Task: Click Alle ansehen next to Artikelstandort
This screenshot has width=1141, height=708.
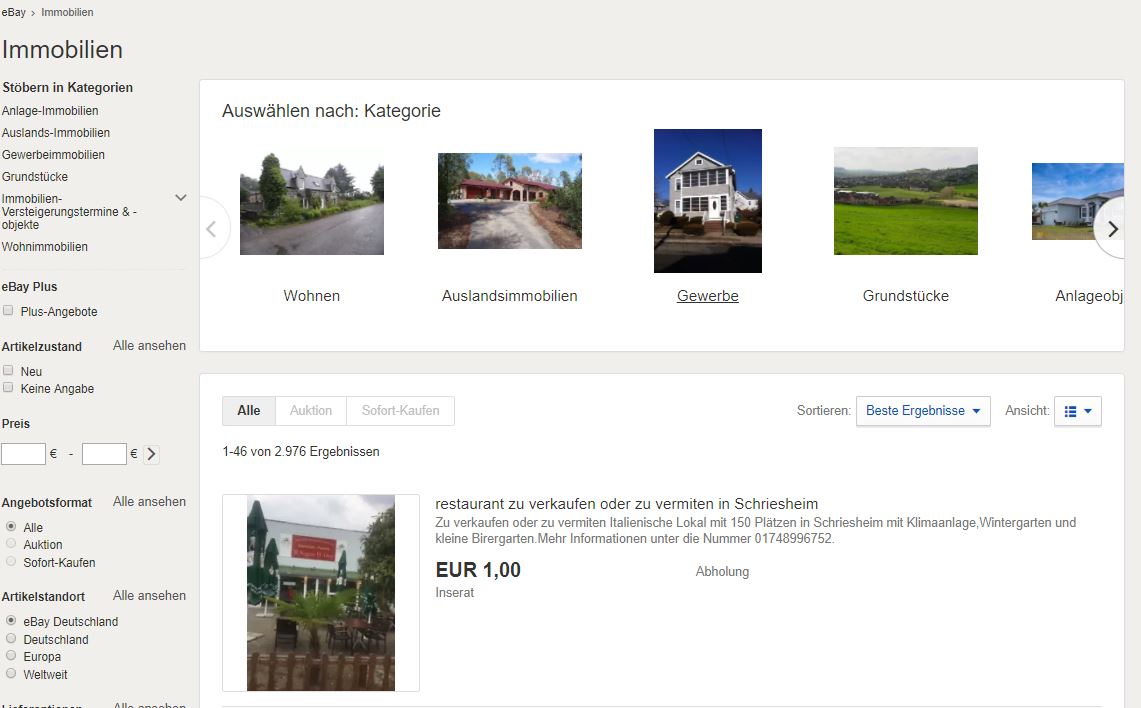Action: (x=149, y=595)
